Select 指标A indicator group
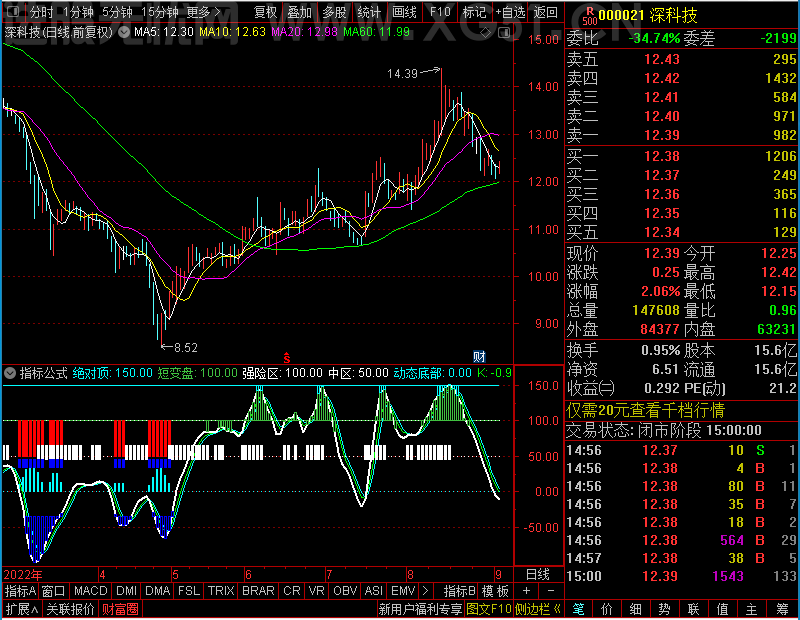Image resolution: width=800 pixels, height=620 pixels. [x=20, y=591]
